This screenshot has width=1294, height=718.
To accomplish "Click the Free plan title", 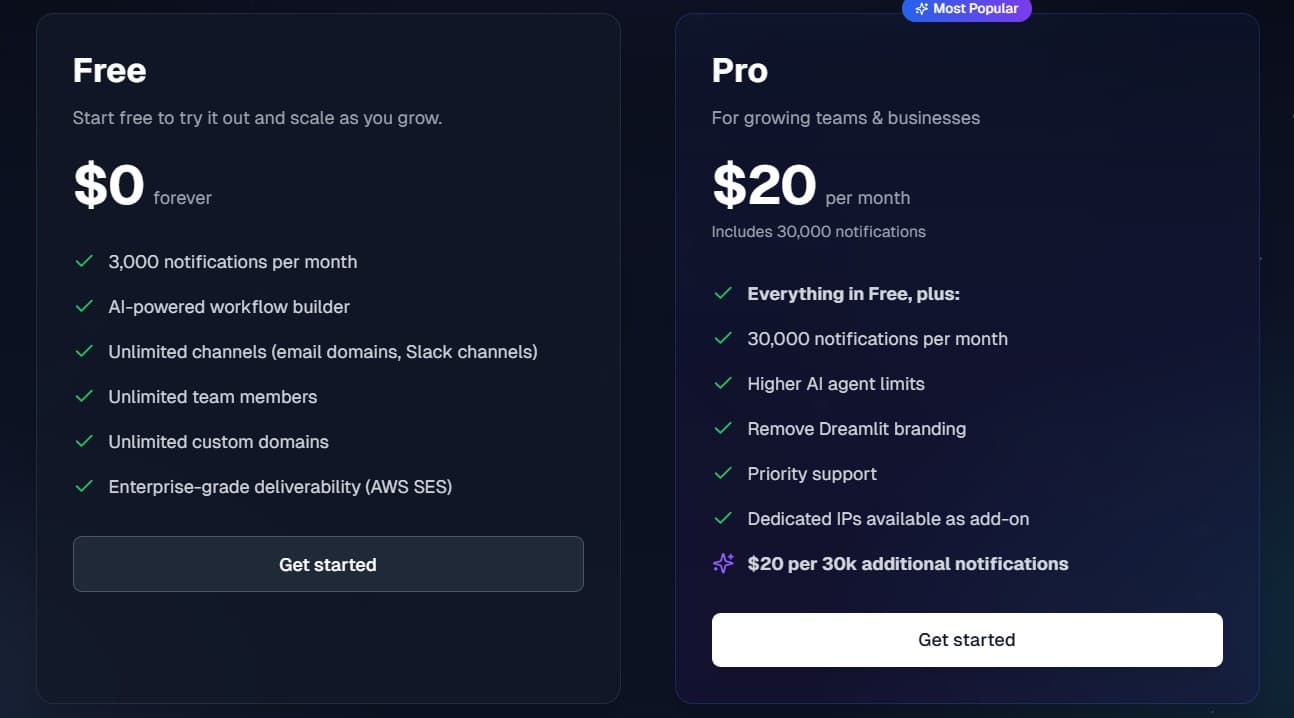I will pyautogui.click(x=109, y=70).
